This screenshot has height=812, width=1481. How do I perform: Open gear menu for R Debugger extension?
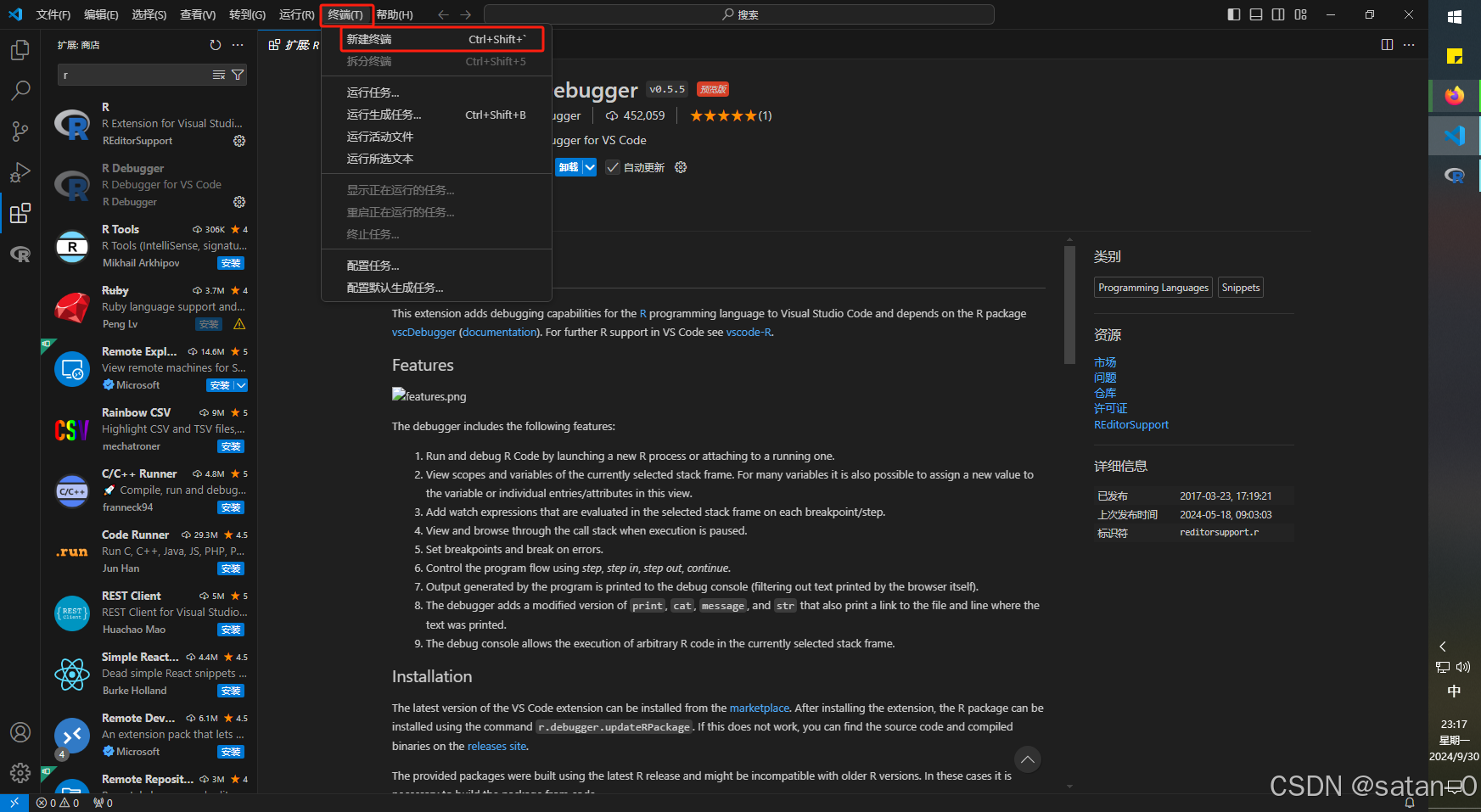click(239, 202)
